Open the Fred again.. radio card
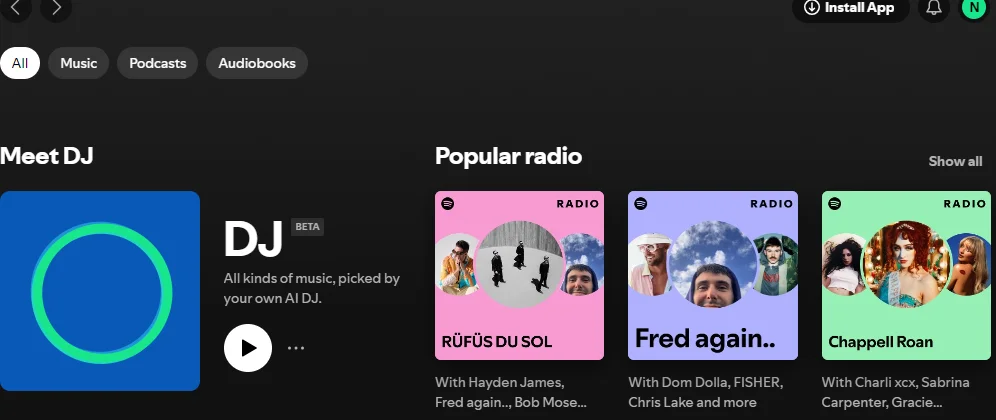Image resolution: width=996 pixels, height=420 pixels. pos(713,276)
